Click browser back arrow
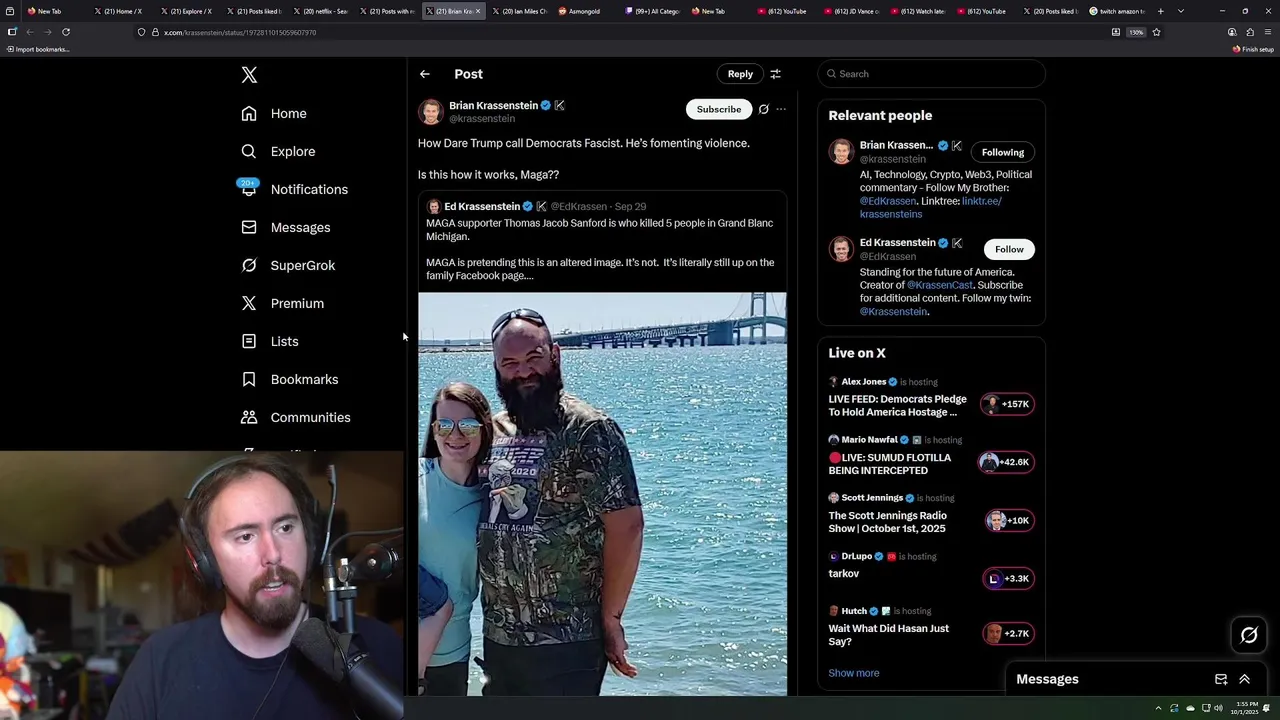The image size is (1280, 720). coord(29,32)
